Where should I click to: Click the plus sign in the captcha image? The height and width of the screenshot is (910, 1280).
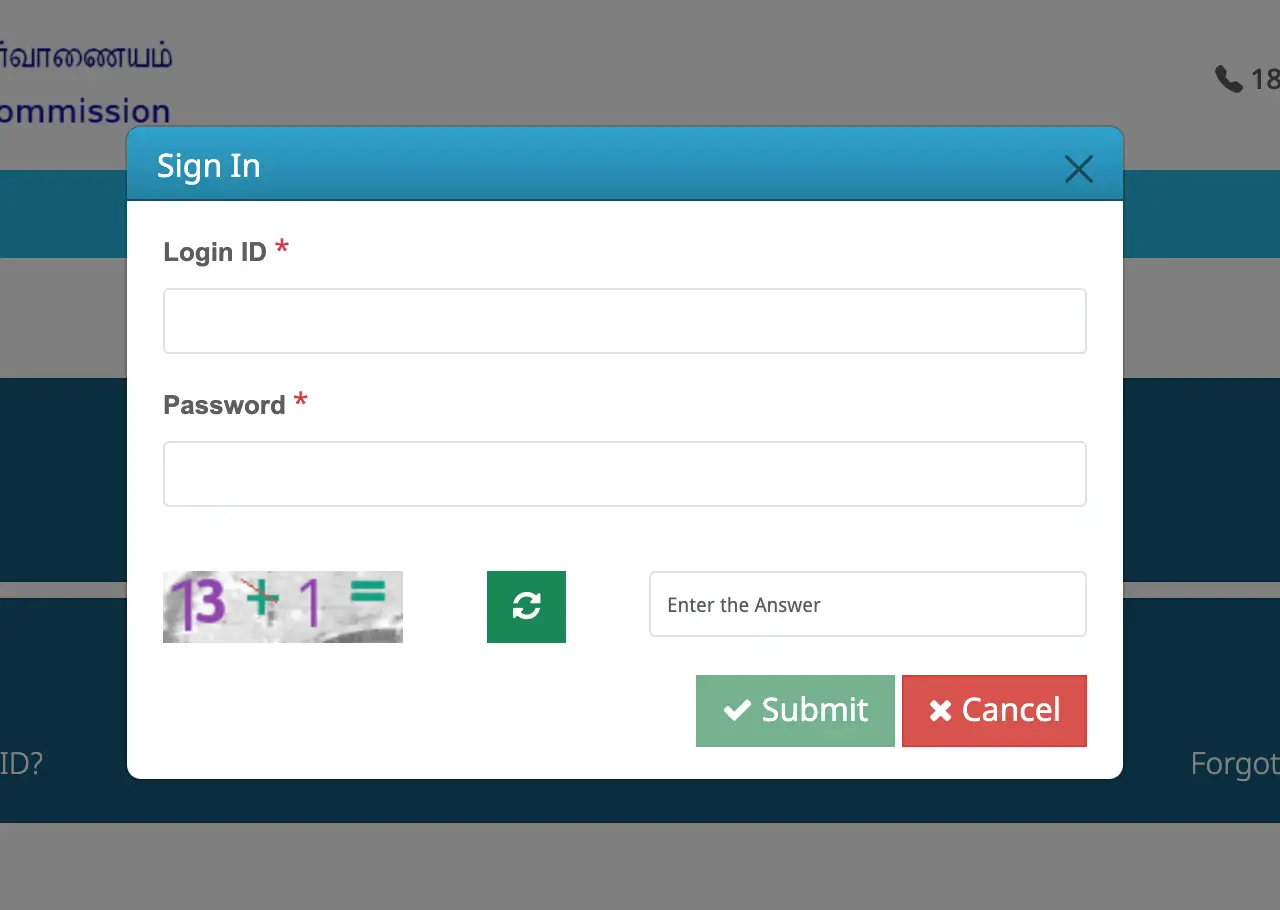263,598
